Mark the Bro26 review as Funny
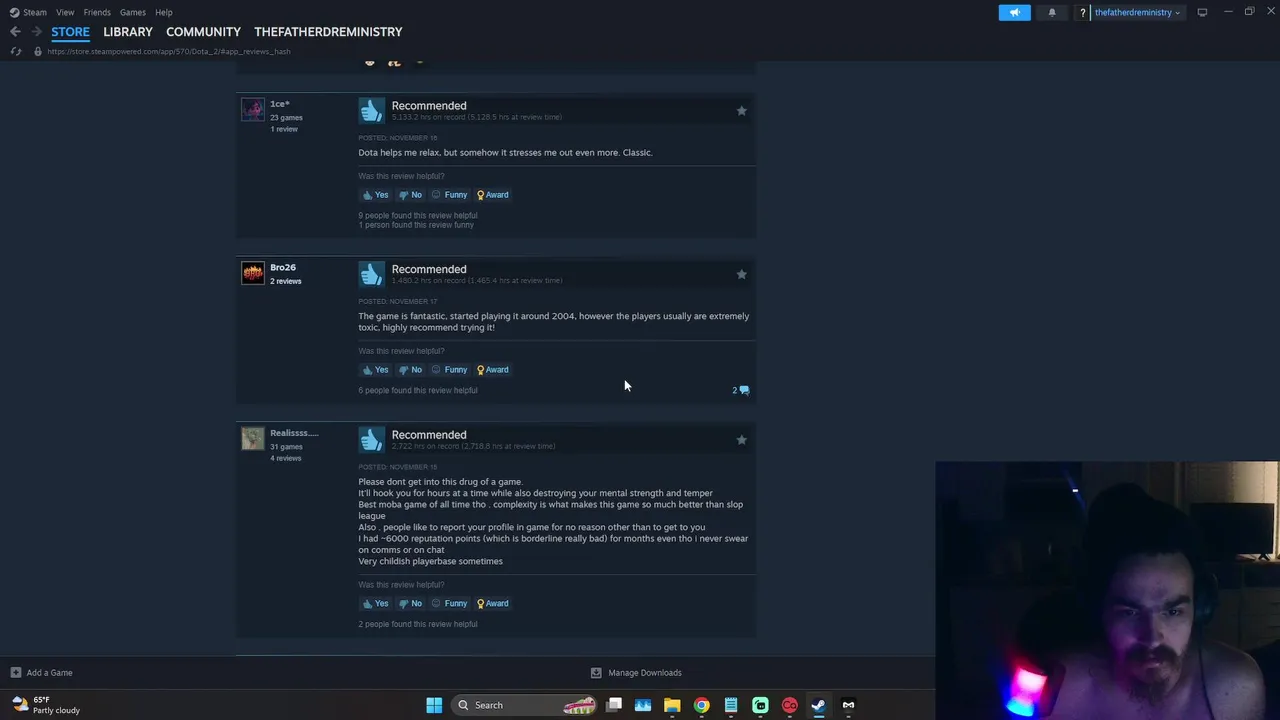This screenshot has width=1280, height=720. [450, 370]
